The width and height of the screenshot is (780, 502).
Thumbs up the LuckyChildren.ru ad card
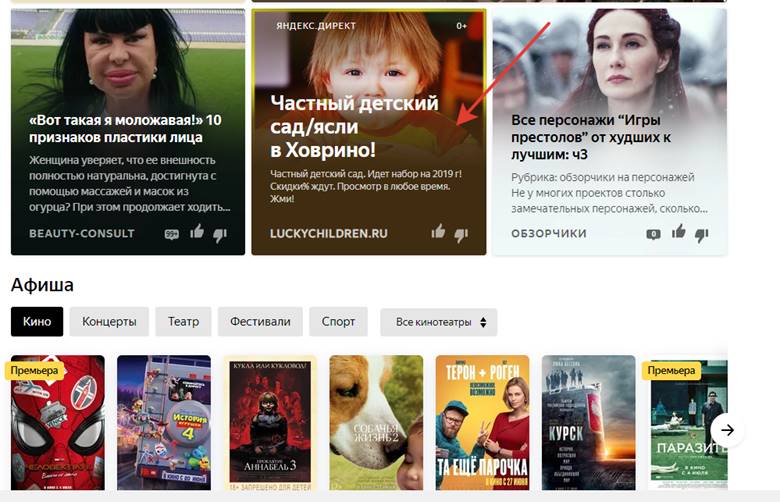[438, 232]
